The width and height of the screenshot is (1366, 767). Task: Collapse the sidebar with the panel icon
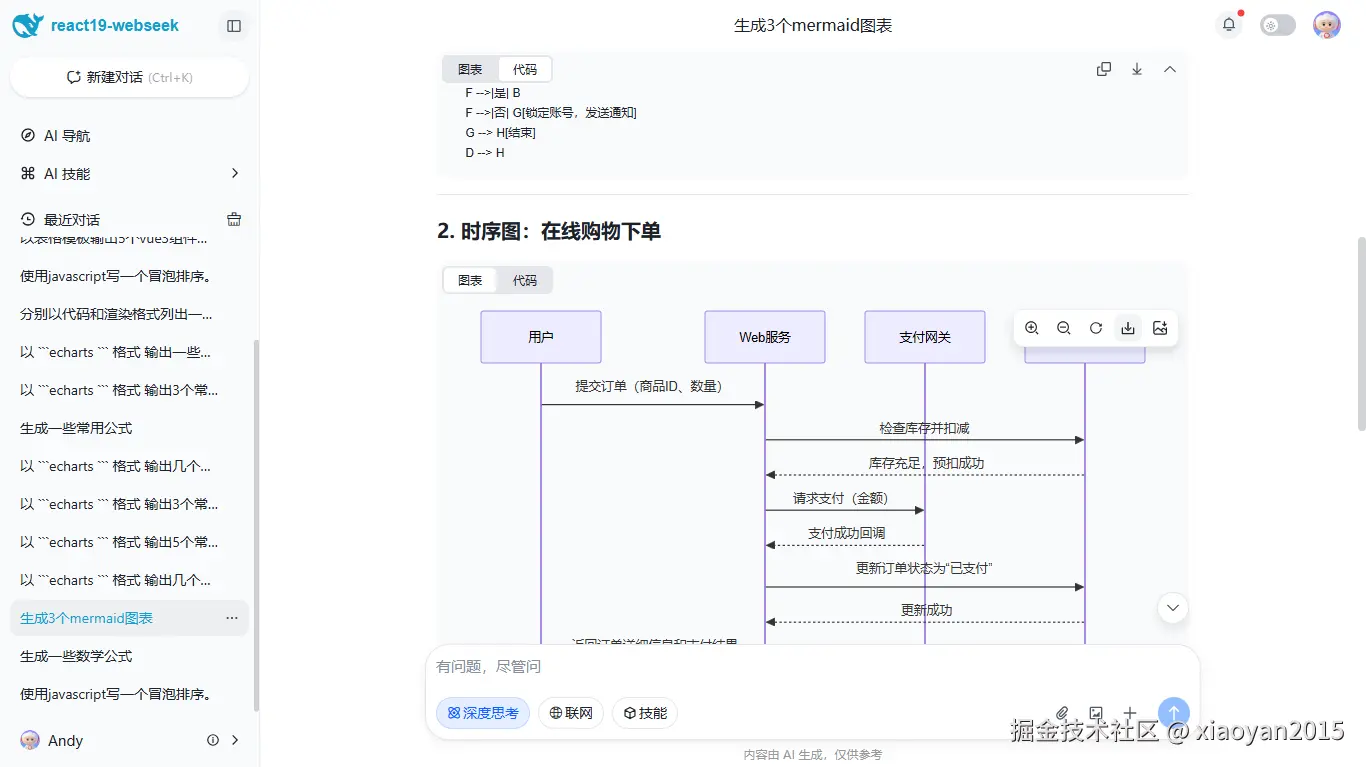234,26
